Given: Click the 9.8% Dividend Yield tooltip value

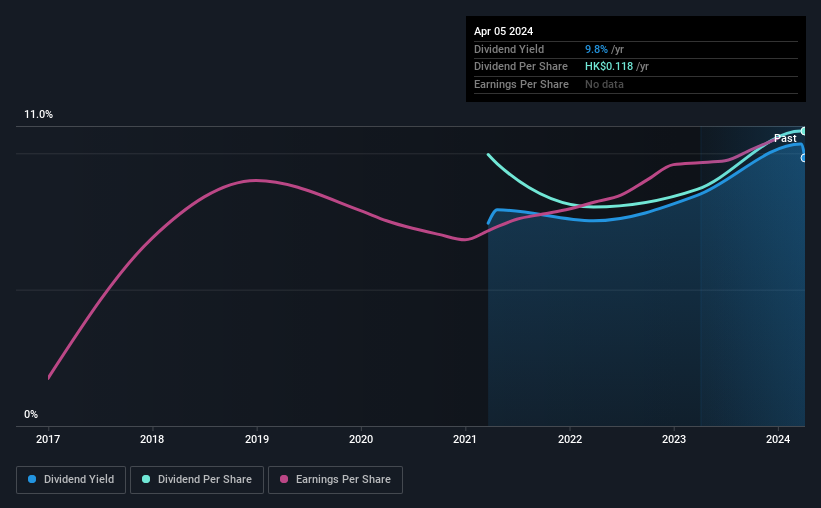Looking at the screenshot, I should point(596,49).
